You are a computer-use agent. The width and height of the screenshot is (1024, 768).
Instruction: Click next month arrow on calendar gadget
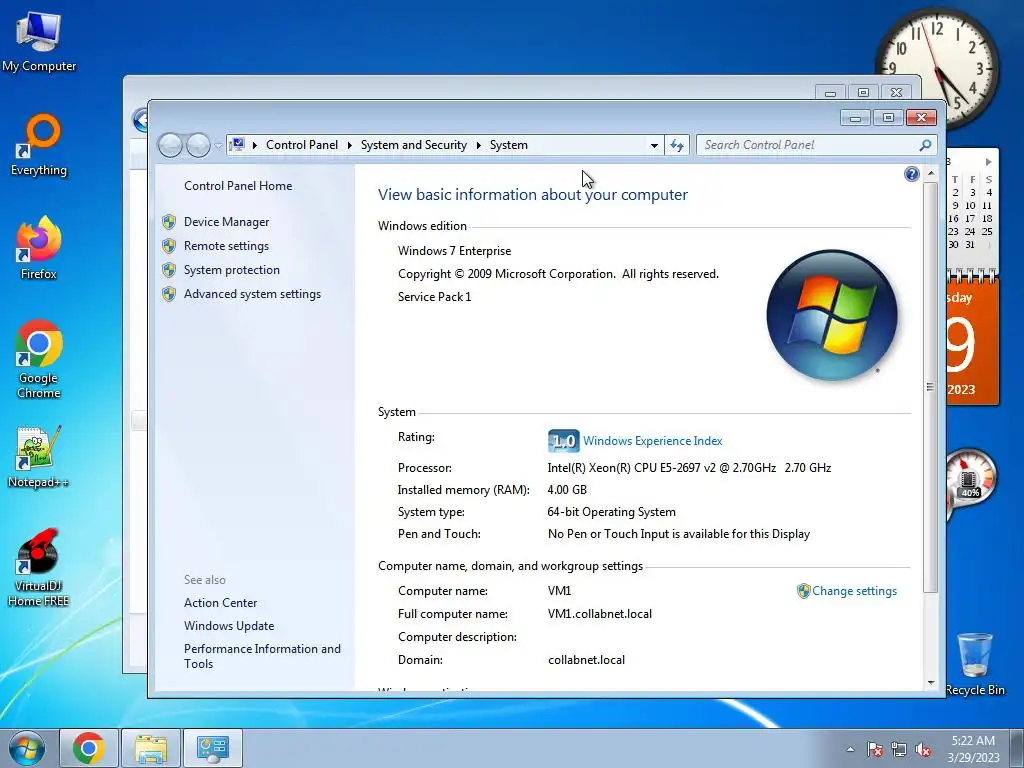point(989,161)
